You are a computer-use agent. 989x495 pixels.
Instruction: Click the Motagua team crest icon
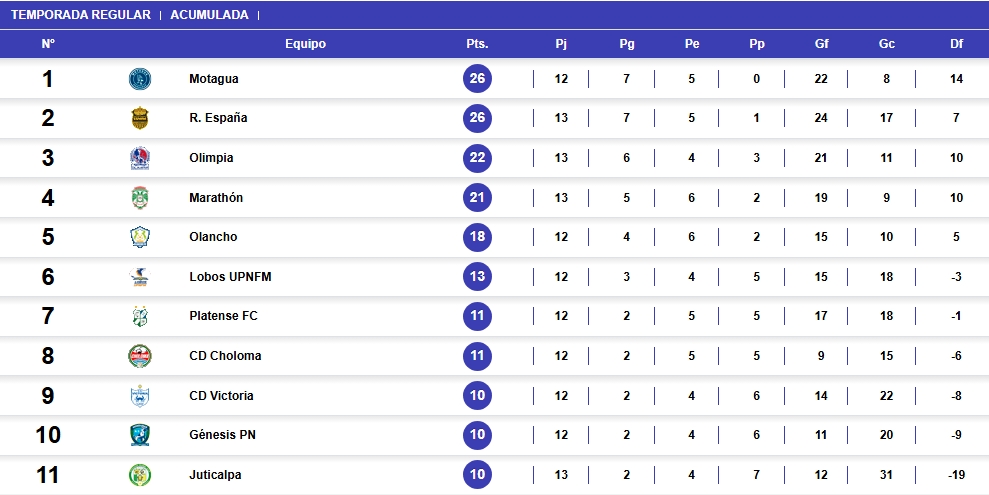point(140,79)
